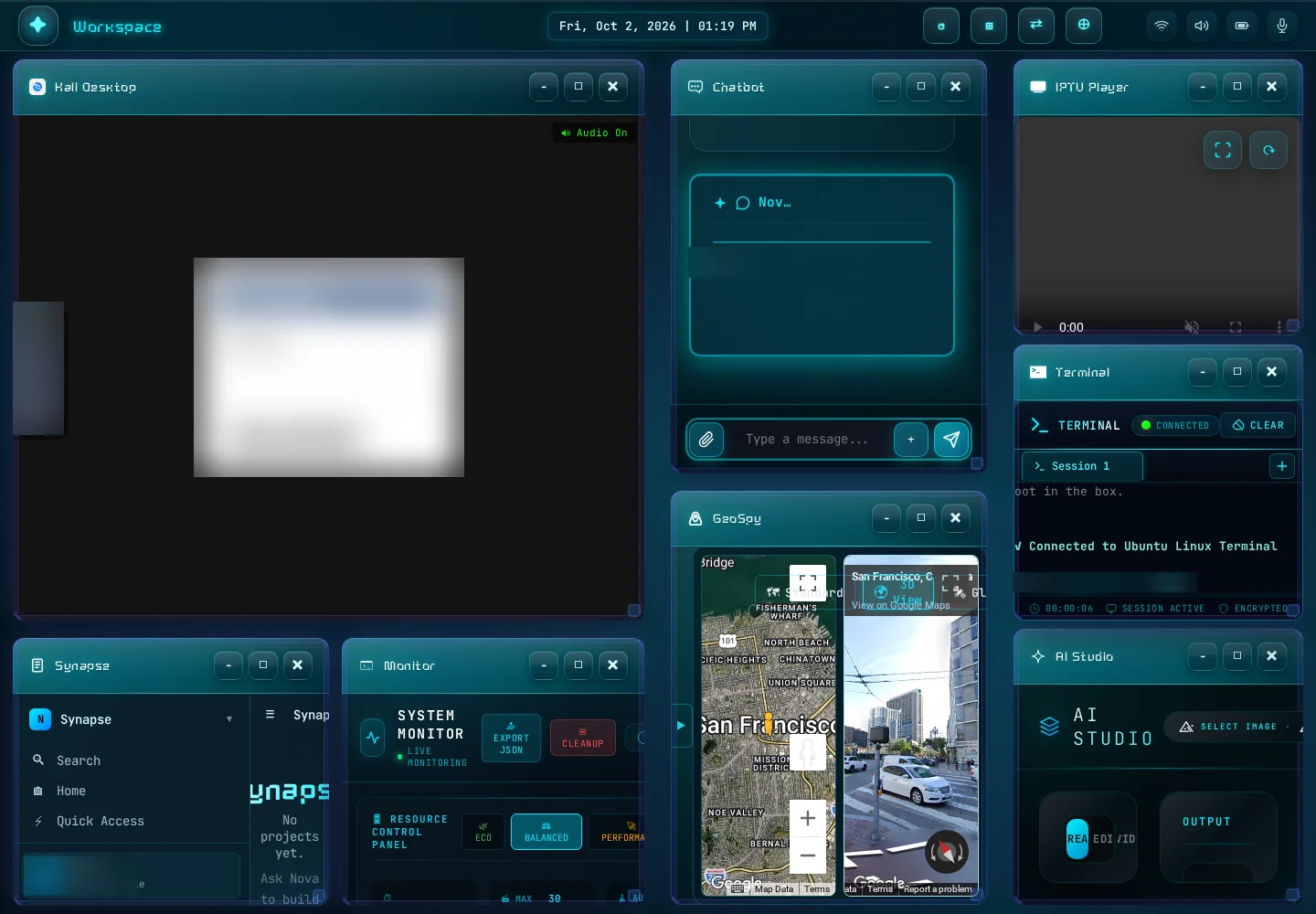Expand the Synapse workspace dropdown arrow
Screen dimensions: 1316x914
(229, 719)
